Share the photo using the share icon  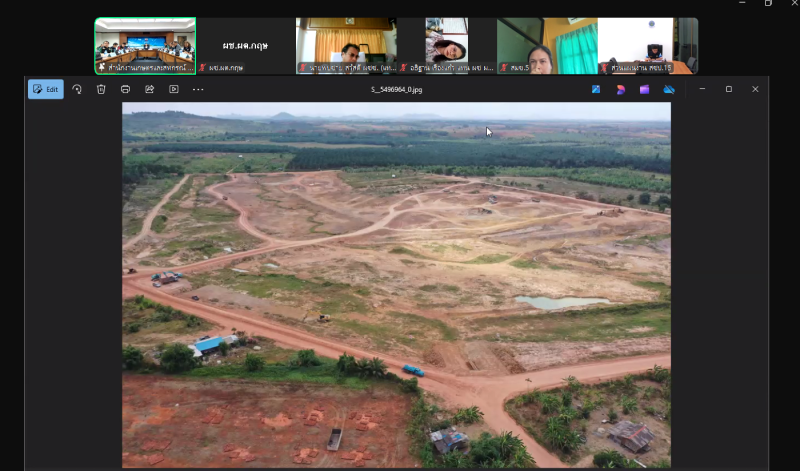[x=149, y=89]
